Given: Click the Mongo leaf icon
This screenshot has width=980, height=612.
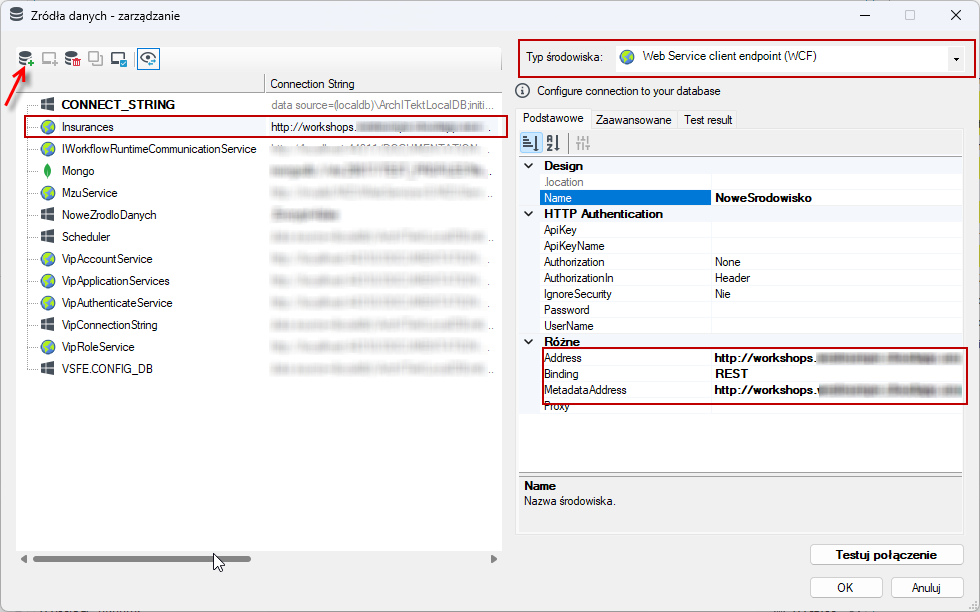Looking at the screenshot, I should pyautogui.click(x=48, y=171).
